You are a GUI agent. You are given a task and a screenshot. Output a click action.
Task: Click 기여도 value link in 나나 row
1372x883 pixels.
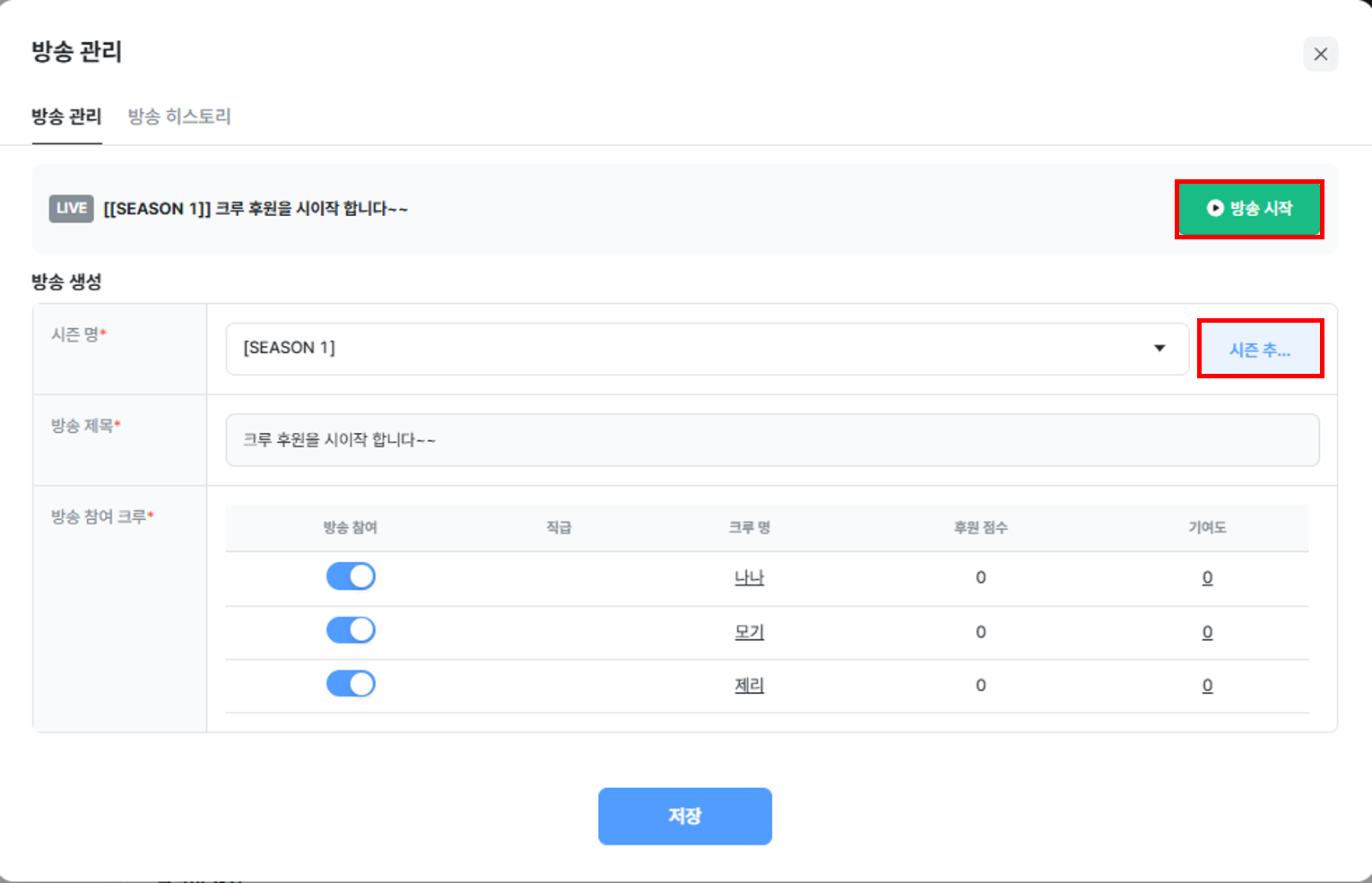coord(1207,577)
